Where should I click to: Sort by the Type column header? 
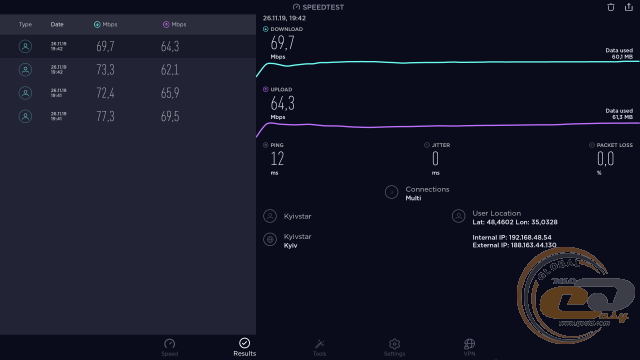25,24
